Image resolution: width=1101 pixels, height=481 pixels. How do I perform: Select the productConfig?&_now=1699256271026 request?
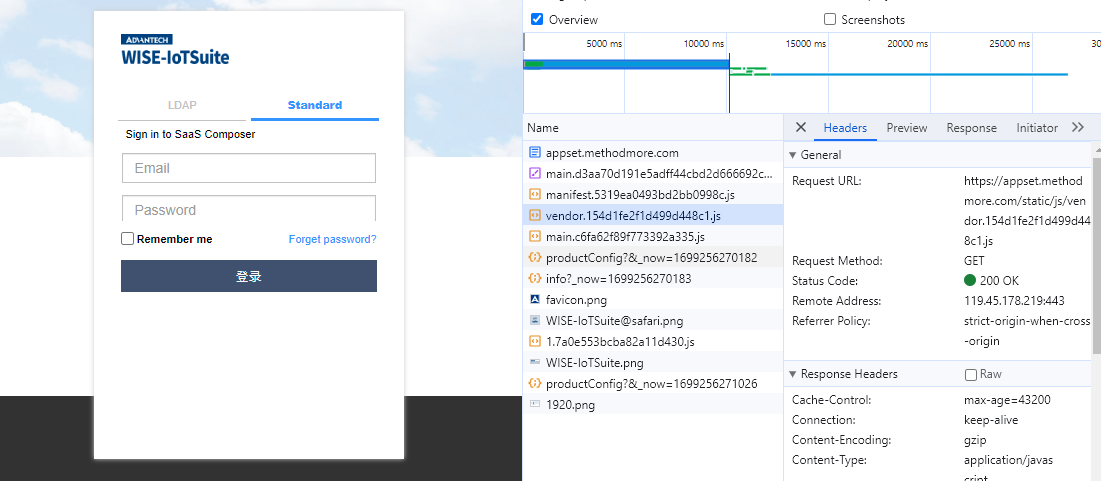click(x=653, y=384)
